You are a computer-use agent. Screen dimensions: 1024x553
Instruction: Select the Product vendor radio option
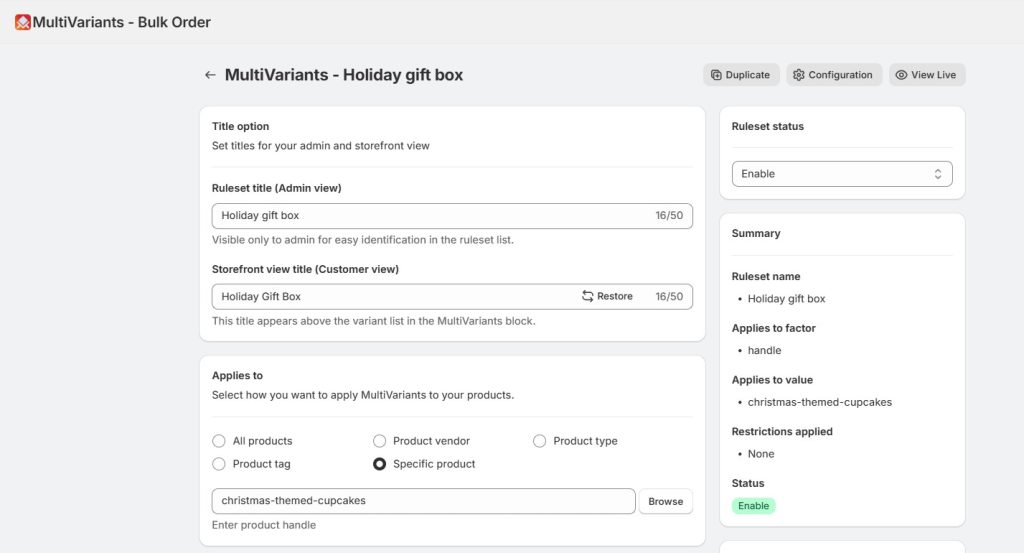click(x=379, y=441)
